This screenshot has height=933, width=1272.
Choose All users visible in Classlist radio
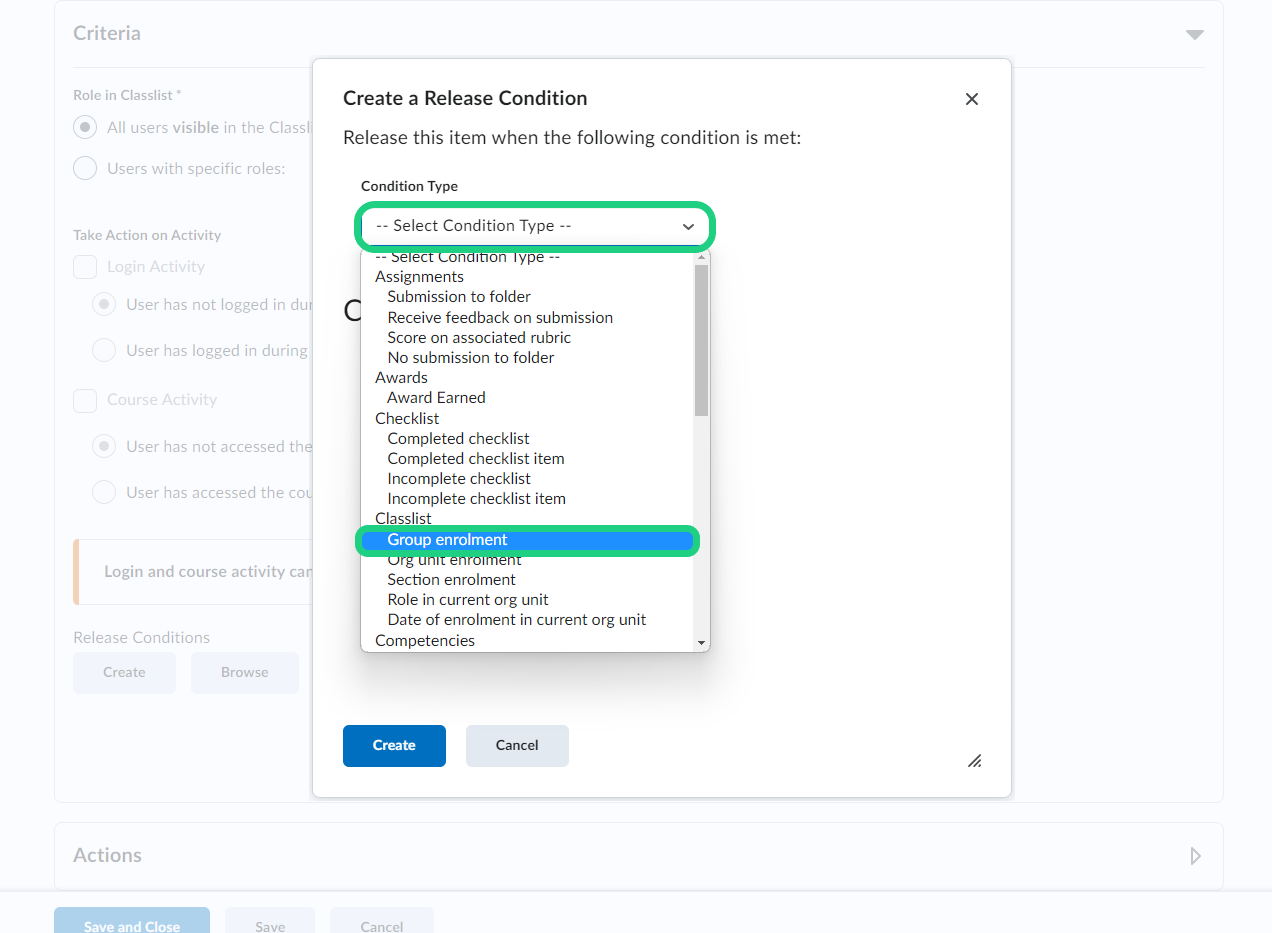click(x=86, y=128)
